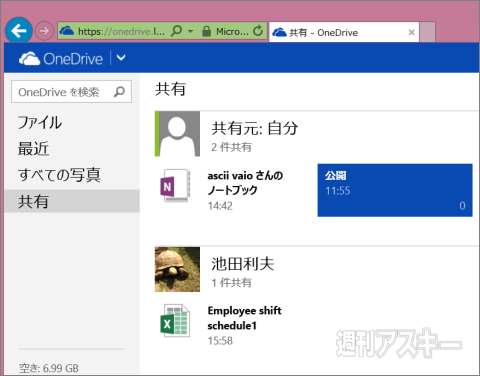Select 共有 in the sidebar
This screenshot has width=480, height=376.
coord(72,201)
